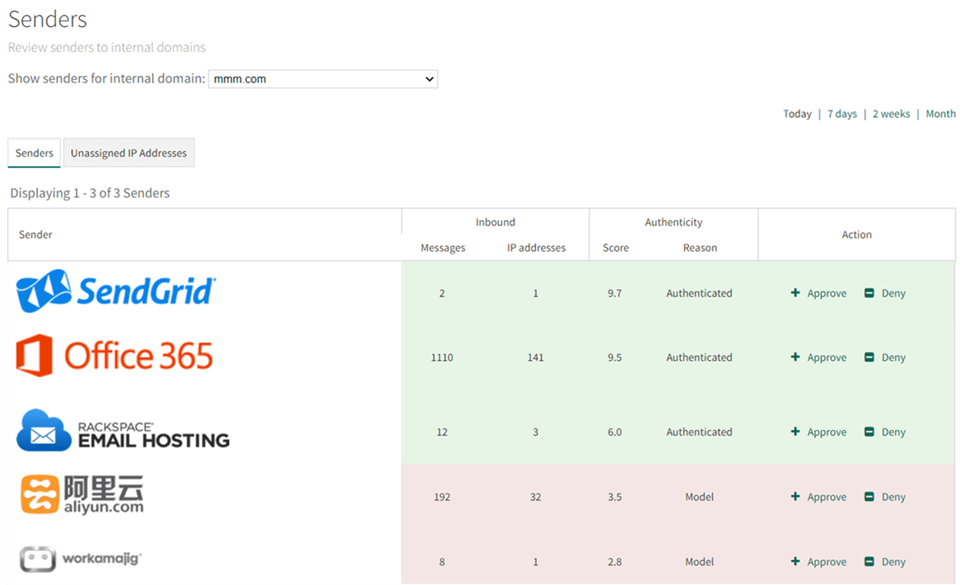Approve the Office 365 sender
Screen dimensions: 960x585
(x=819, y=357)
